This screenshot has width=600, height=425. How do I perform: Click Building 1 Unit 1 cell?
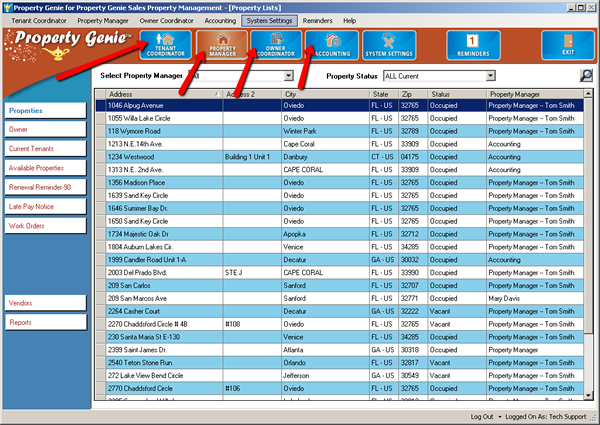[252, 157]
